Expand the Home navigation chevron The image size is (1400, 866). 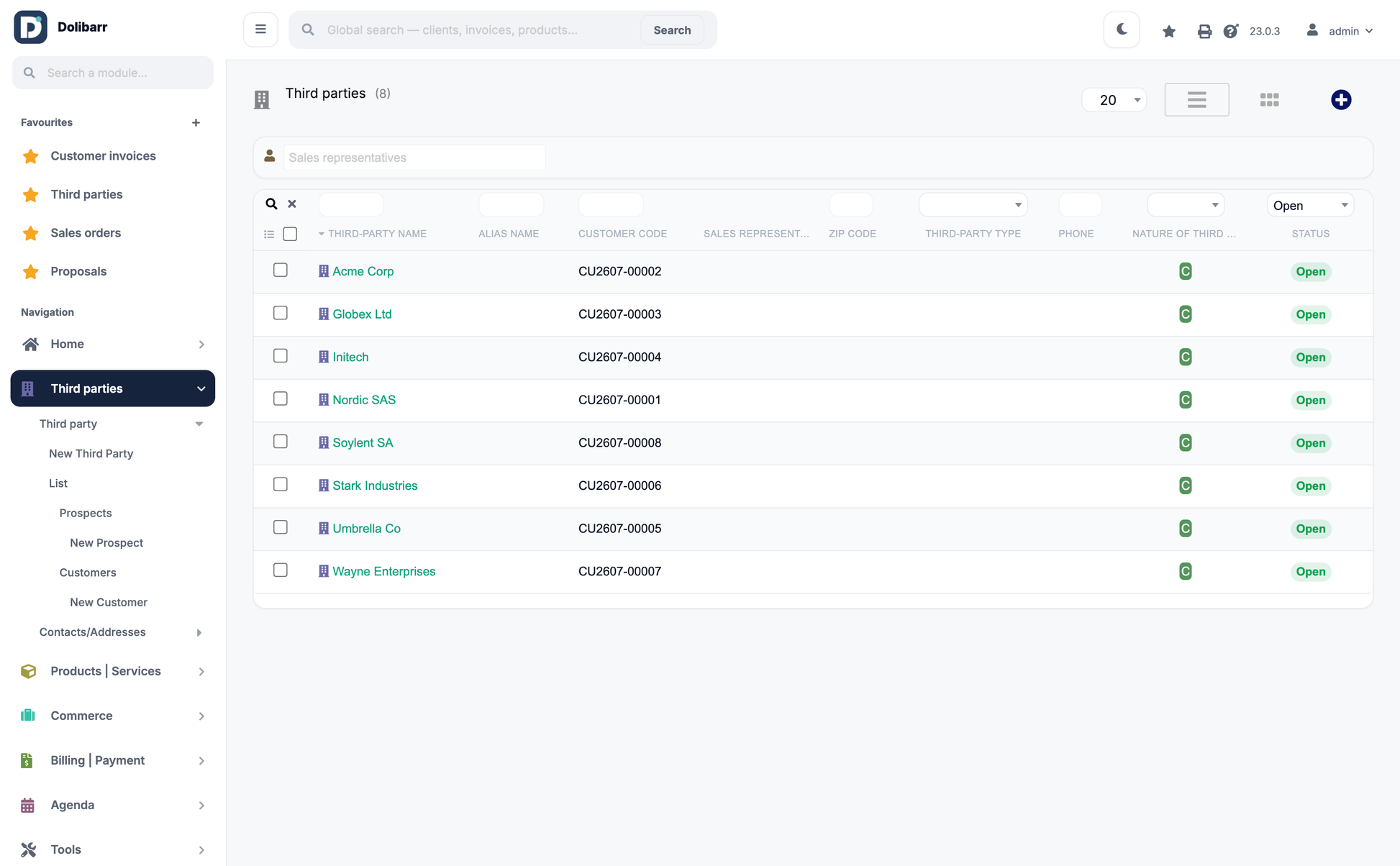click(x=201, y=345)
